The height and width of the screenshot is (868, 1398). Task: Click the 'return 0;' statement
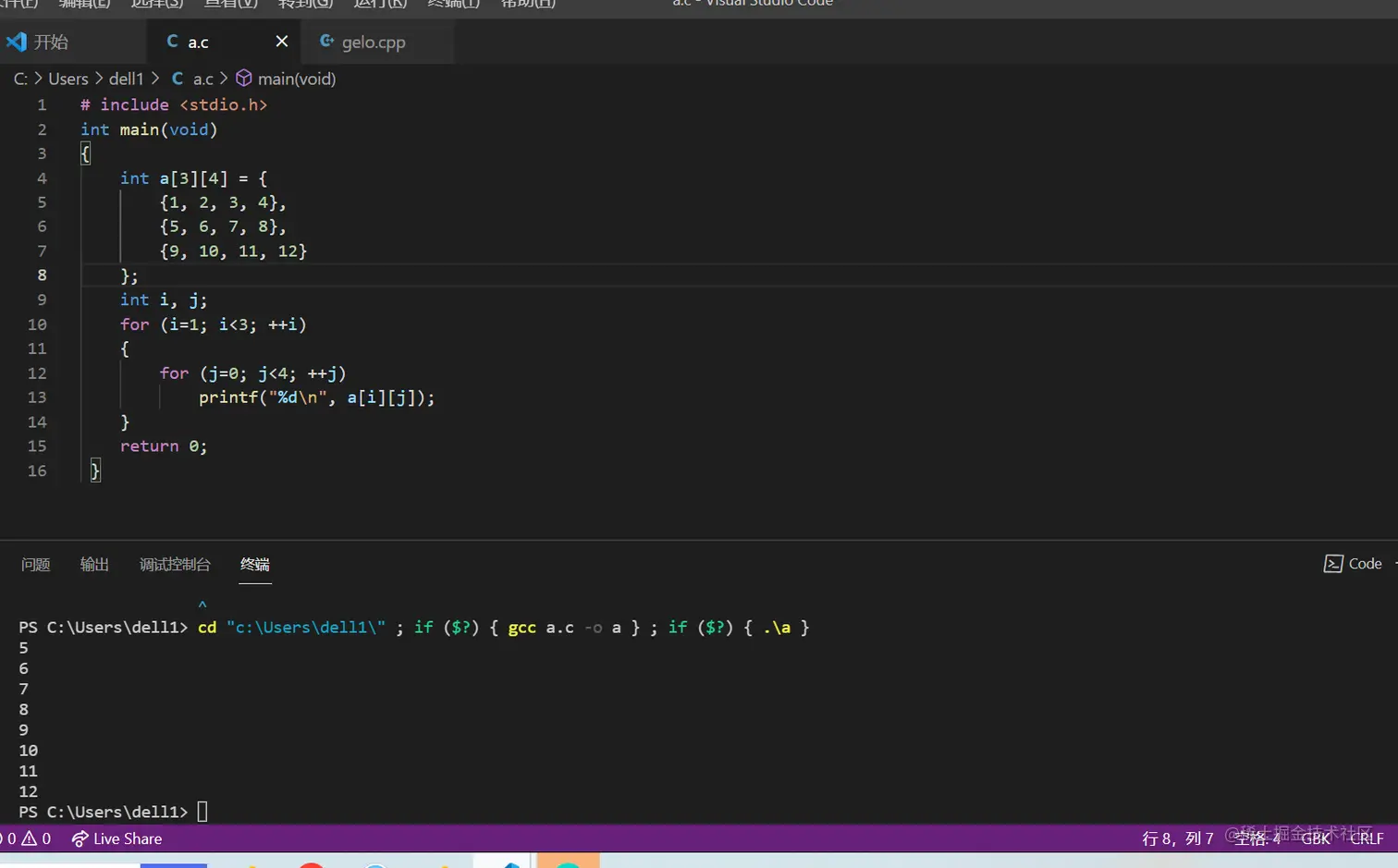(x=164, y=446)
